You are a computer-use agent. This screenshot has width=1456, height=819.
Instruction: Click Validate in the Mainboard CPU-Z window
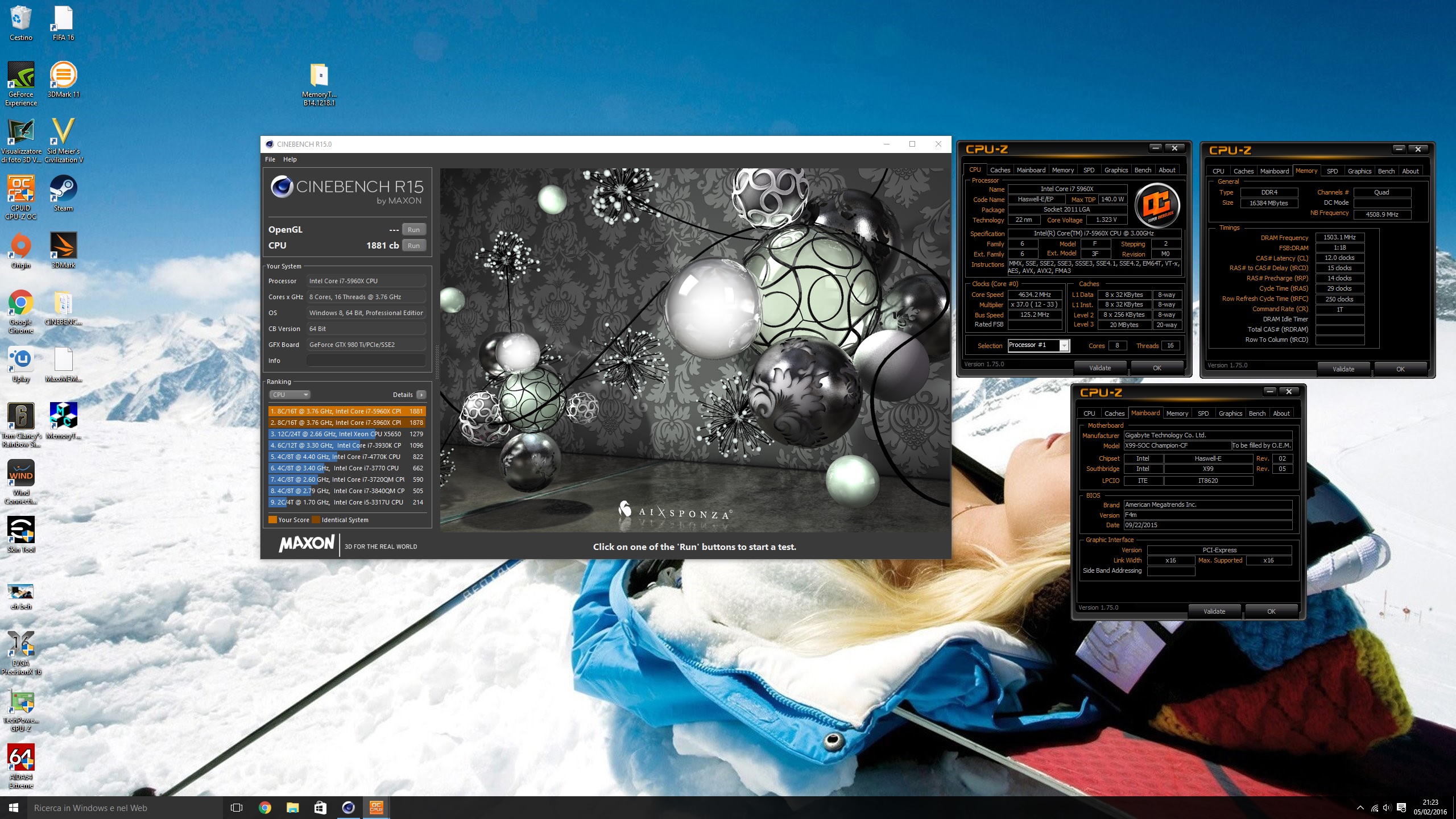tap(1214, 611)
